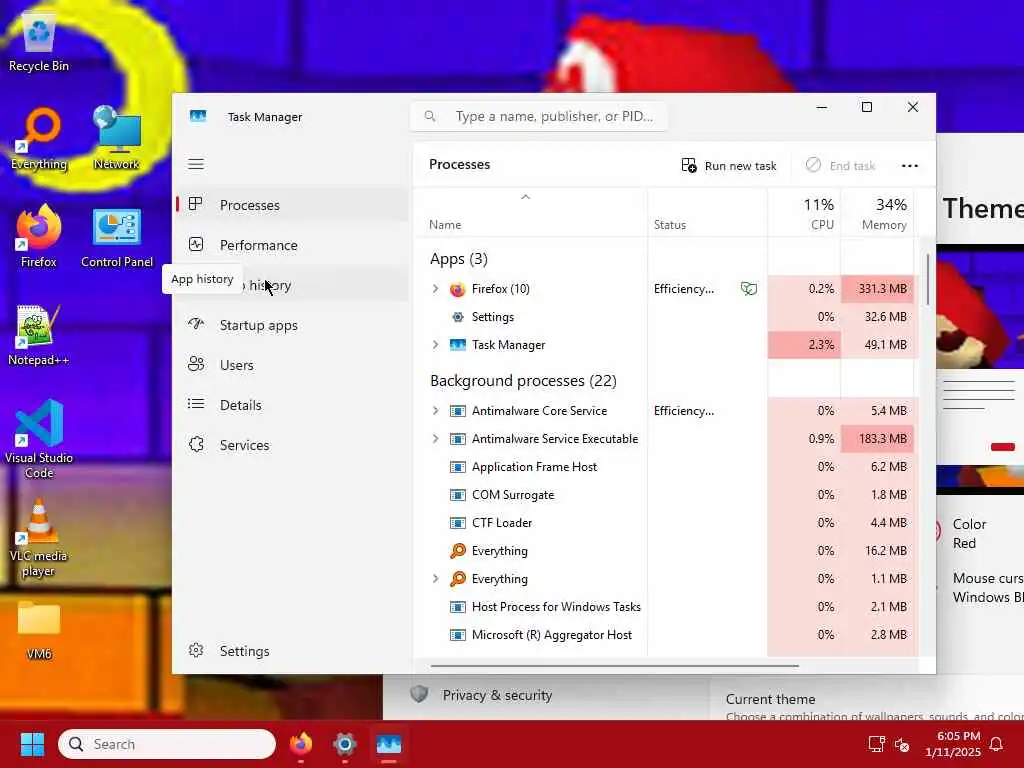The height and width of the screenshot is (768, 1024).
Task: Sort by the CPU column header
Action: coord(805,214)
